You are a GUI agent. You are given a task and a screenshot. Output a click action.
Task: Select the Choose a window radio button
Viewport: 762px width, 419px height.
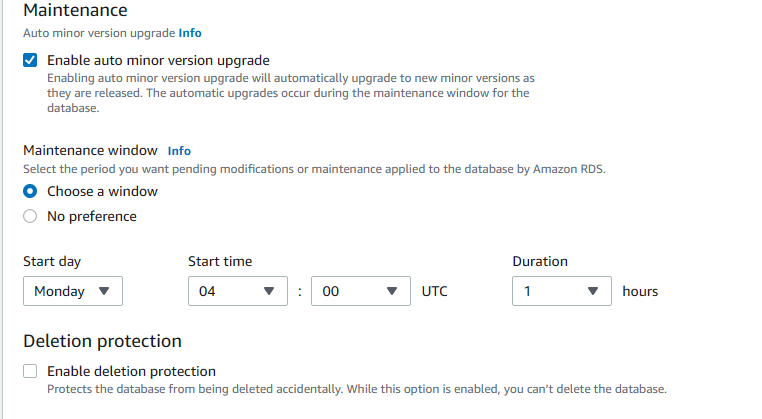coord(30,191)
